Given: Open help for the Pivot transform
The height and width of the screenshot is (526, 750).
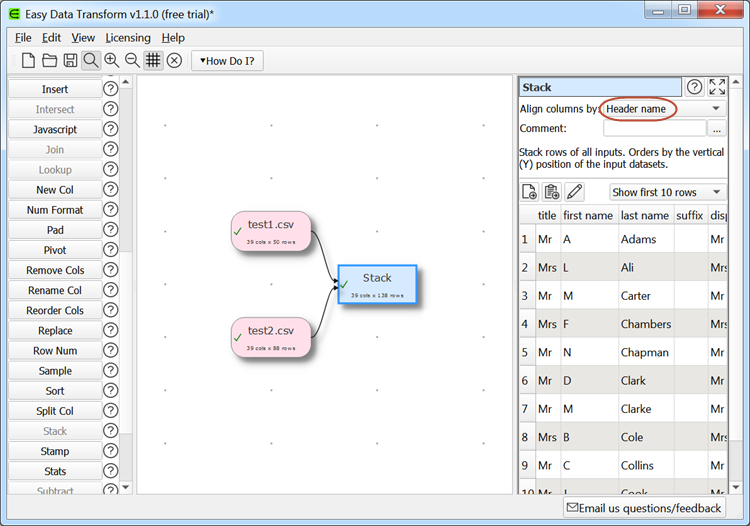Looking at the screenshot, I should 110,250.
